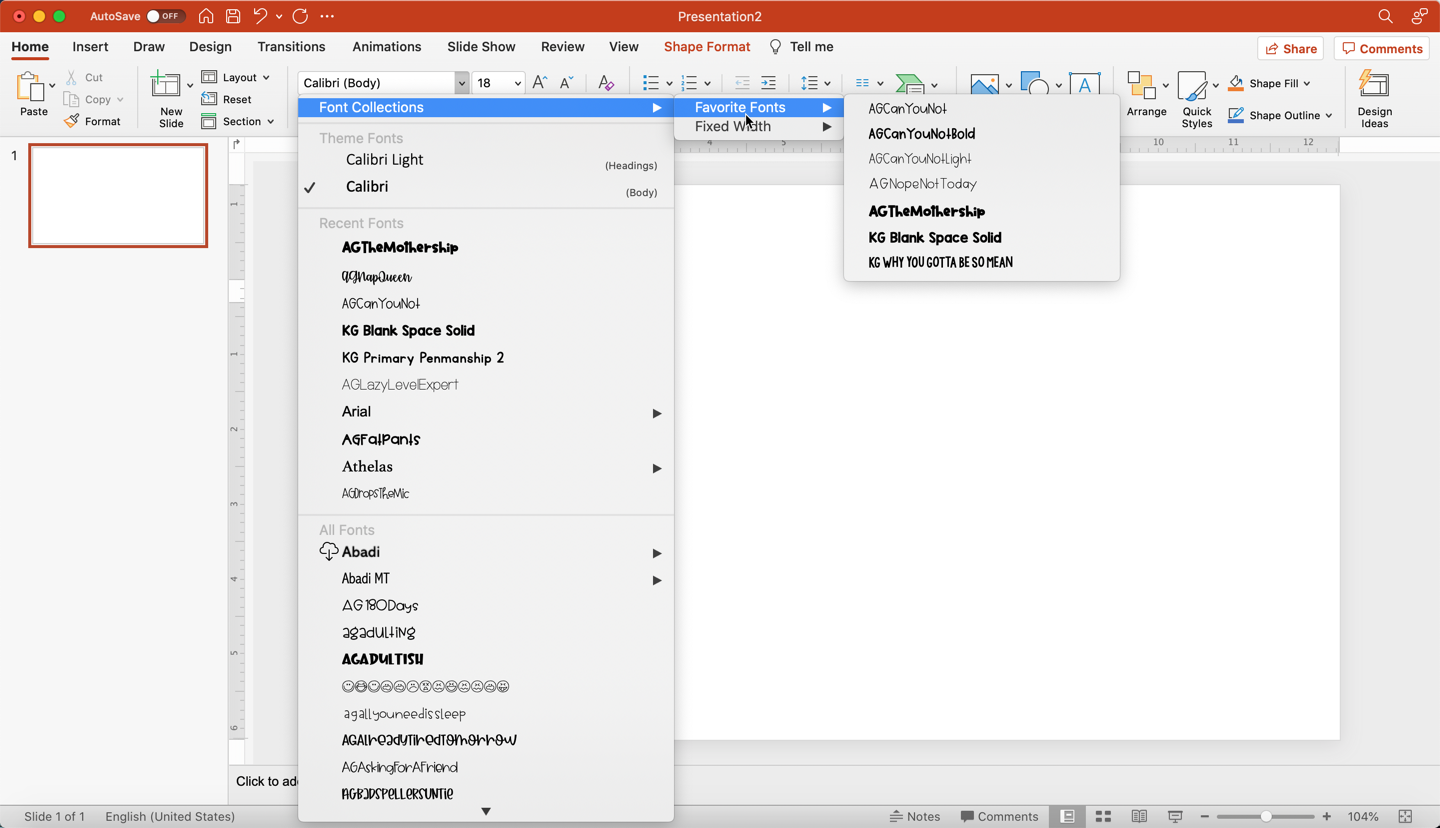1440x828 pixels.
Task: Click the bullet list icon
Action: 651,83
